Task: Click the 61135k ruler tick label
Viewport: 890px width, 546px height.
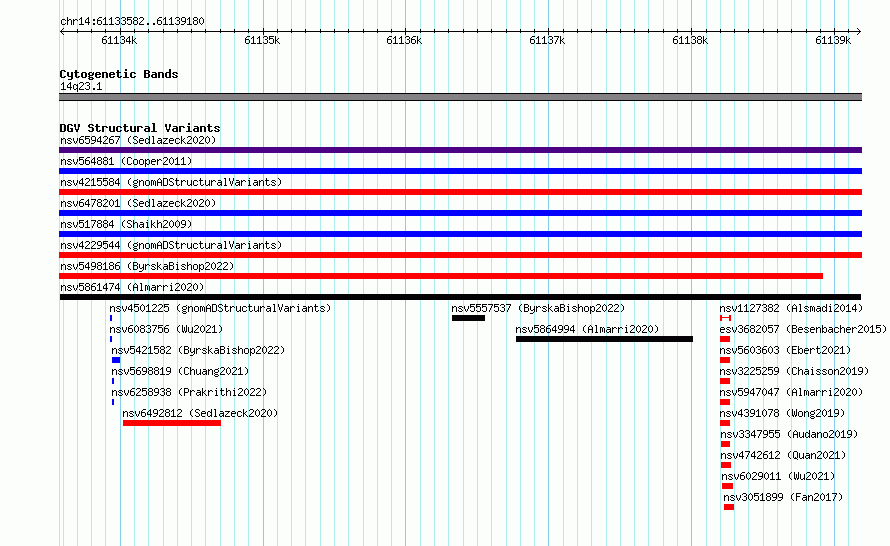Action: pyautogui.click(x=262, y=40)
